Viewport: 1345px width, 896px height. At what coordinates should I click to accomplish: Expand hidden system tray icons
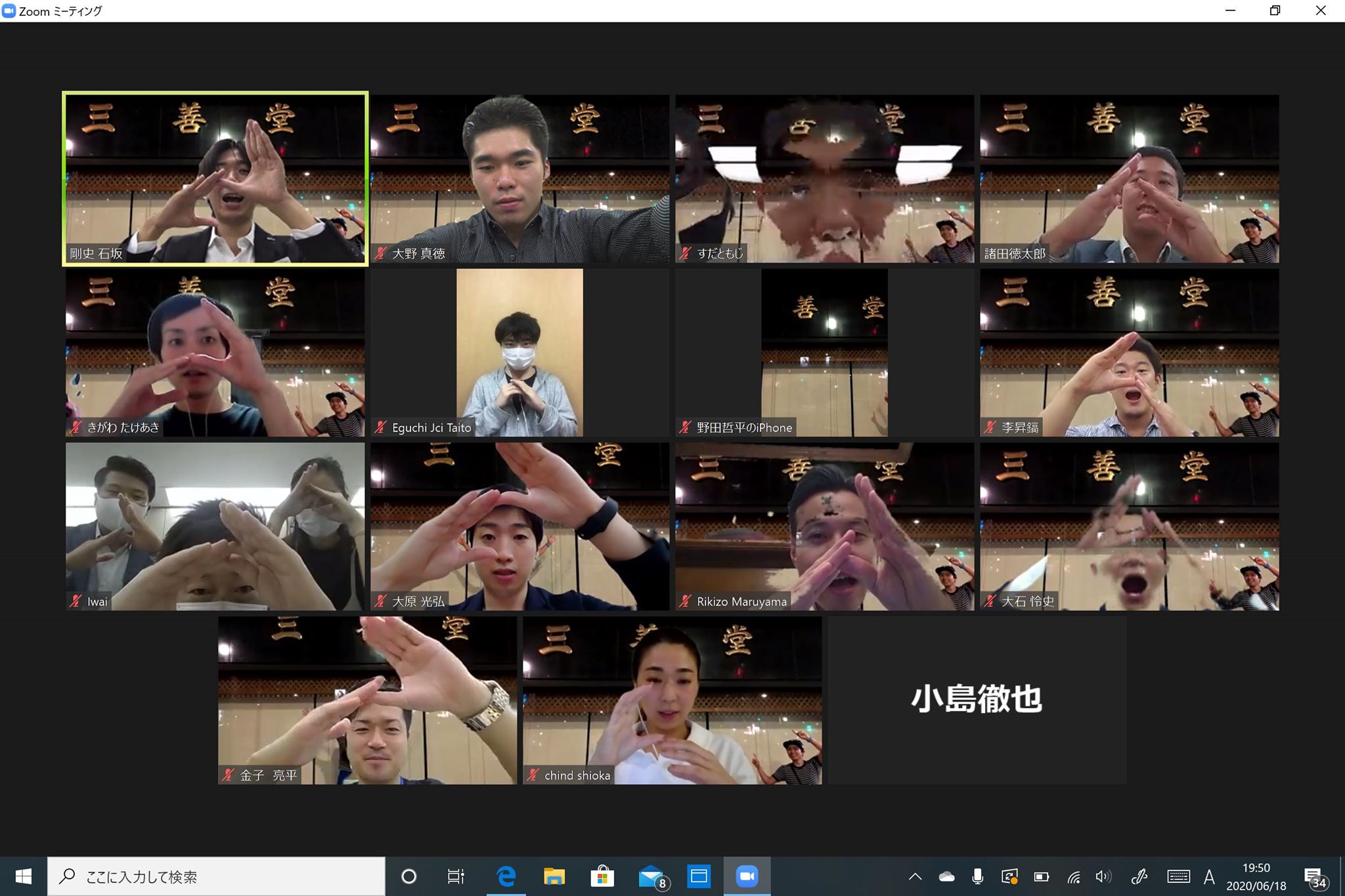click(915, 876)
